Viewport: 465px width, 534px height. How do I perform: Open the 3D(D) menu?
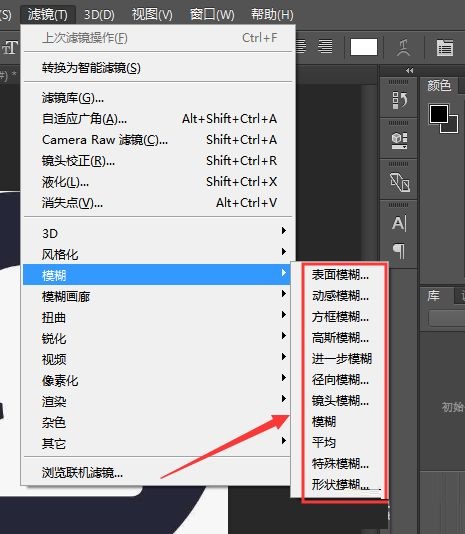[99, 15]
